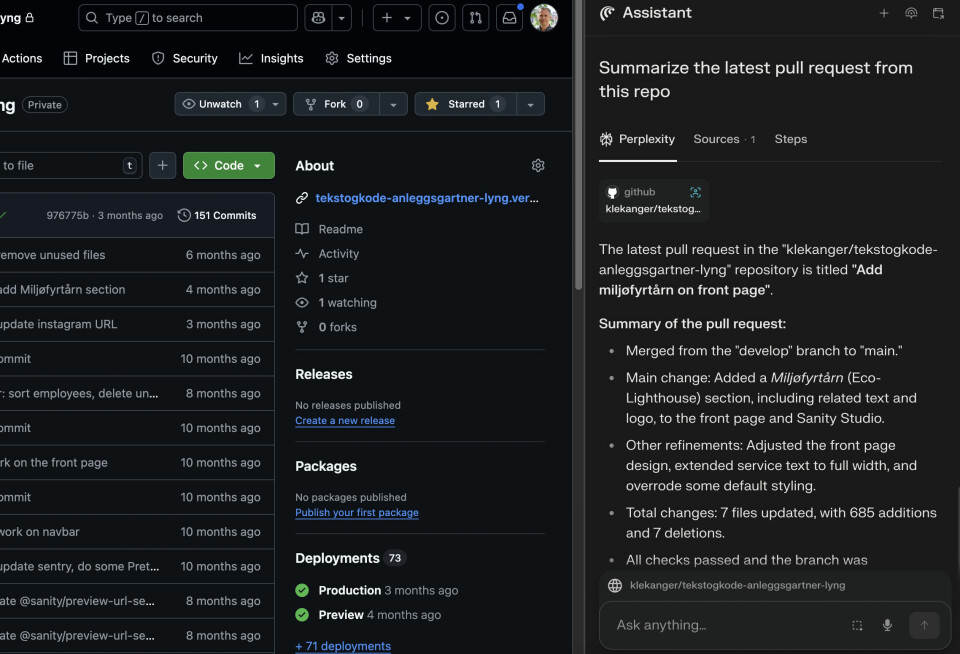Click the GitHub page vertical scrollbar
The image size is (960, 654).
coord(579,145)
